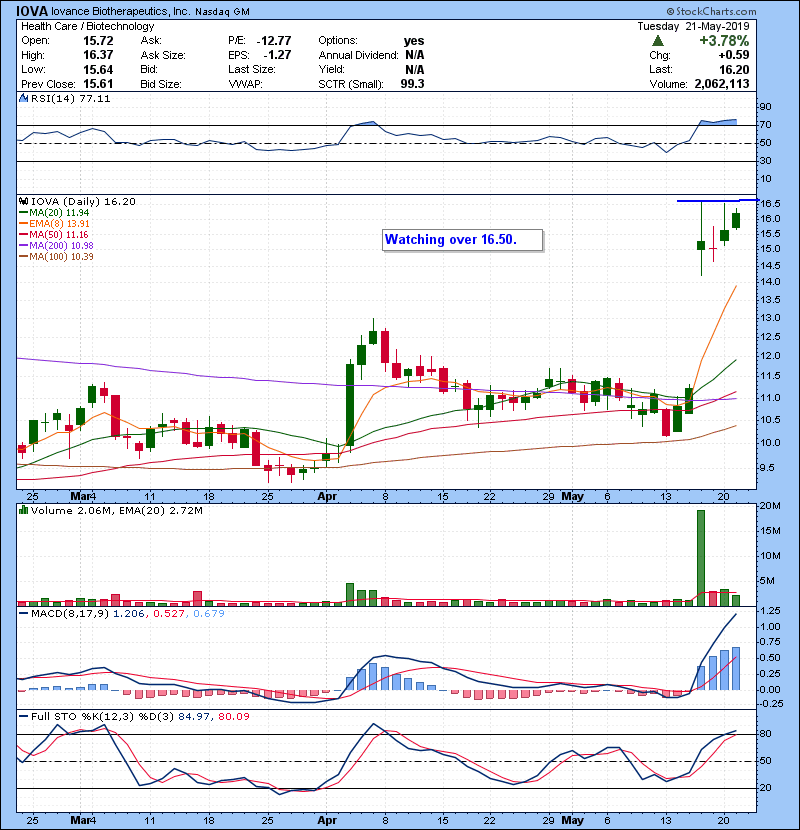
Task: Select the IOVA ticker symbol in the header
Action: click(x=32, y=11)
